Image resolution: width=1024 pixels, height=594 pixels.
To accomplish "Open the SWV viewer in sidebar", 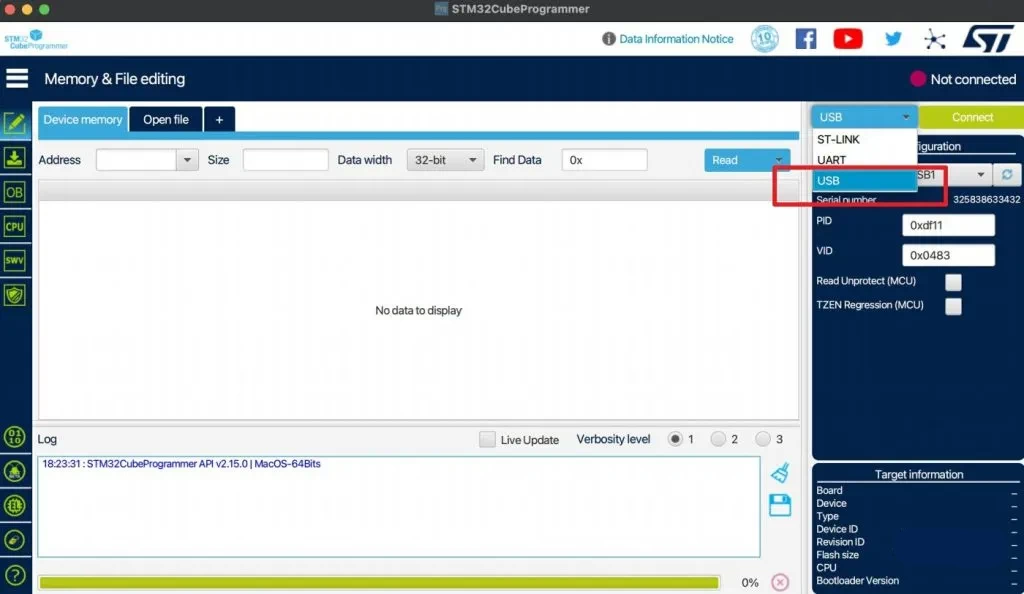I will [x=14, y=260].
